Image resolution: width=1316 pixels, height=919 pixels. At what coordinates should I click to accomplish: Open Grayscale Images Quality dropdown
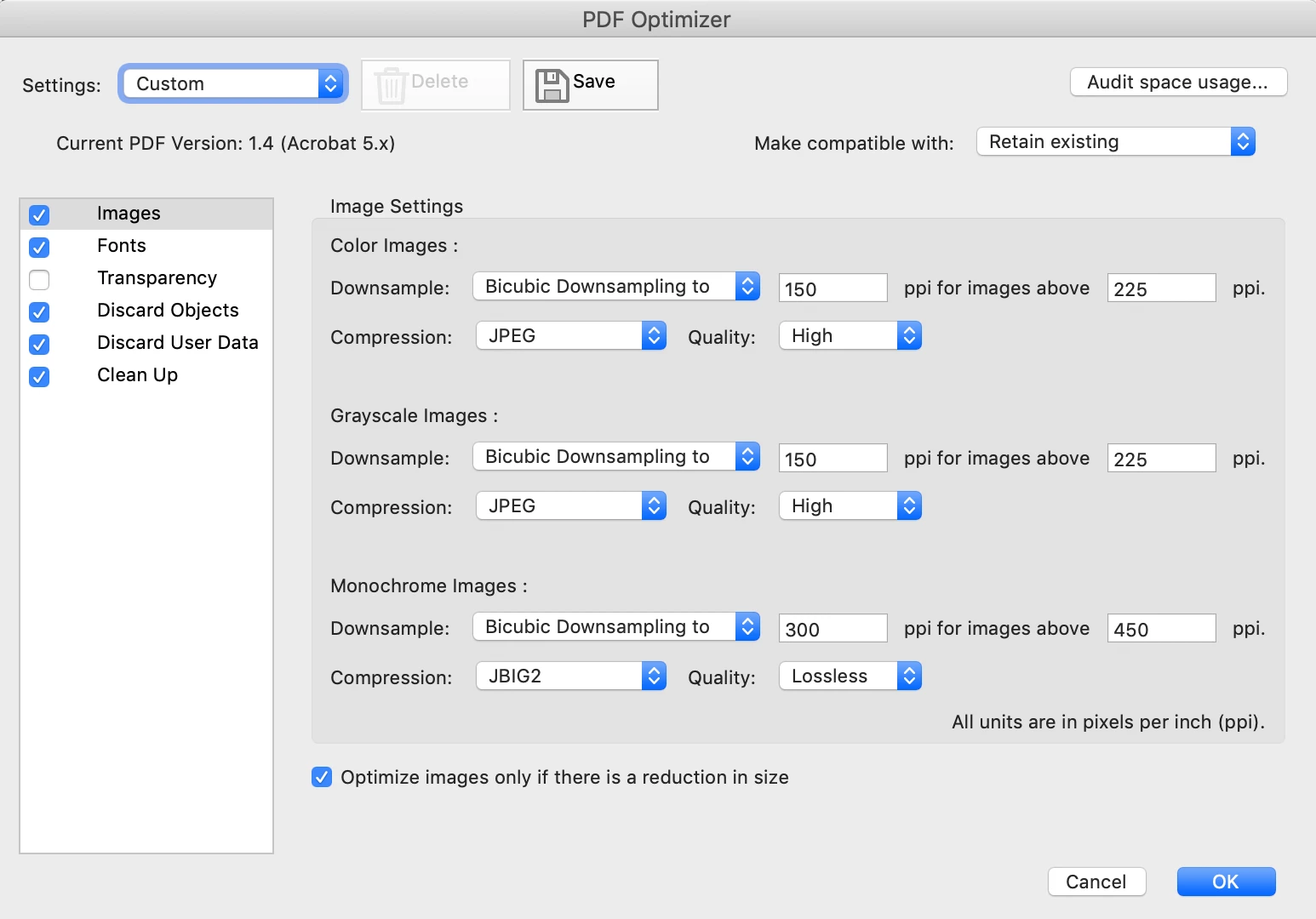[850, 505]
